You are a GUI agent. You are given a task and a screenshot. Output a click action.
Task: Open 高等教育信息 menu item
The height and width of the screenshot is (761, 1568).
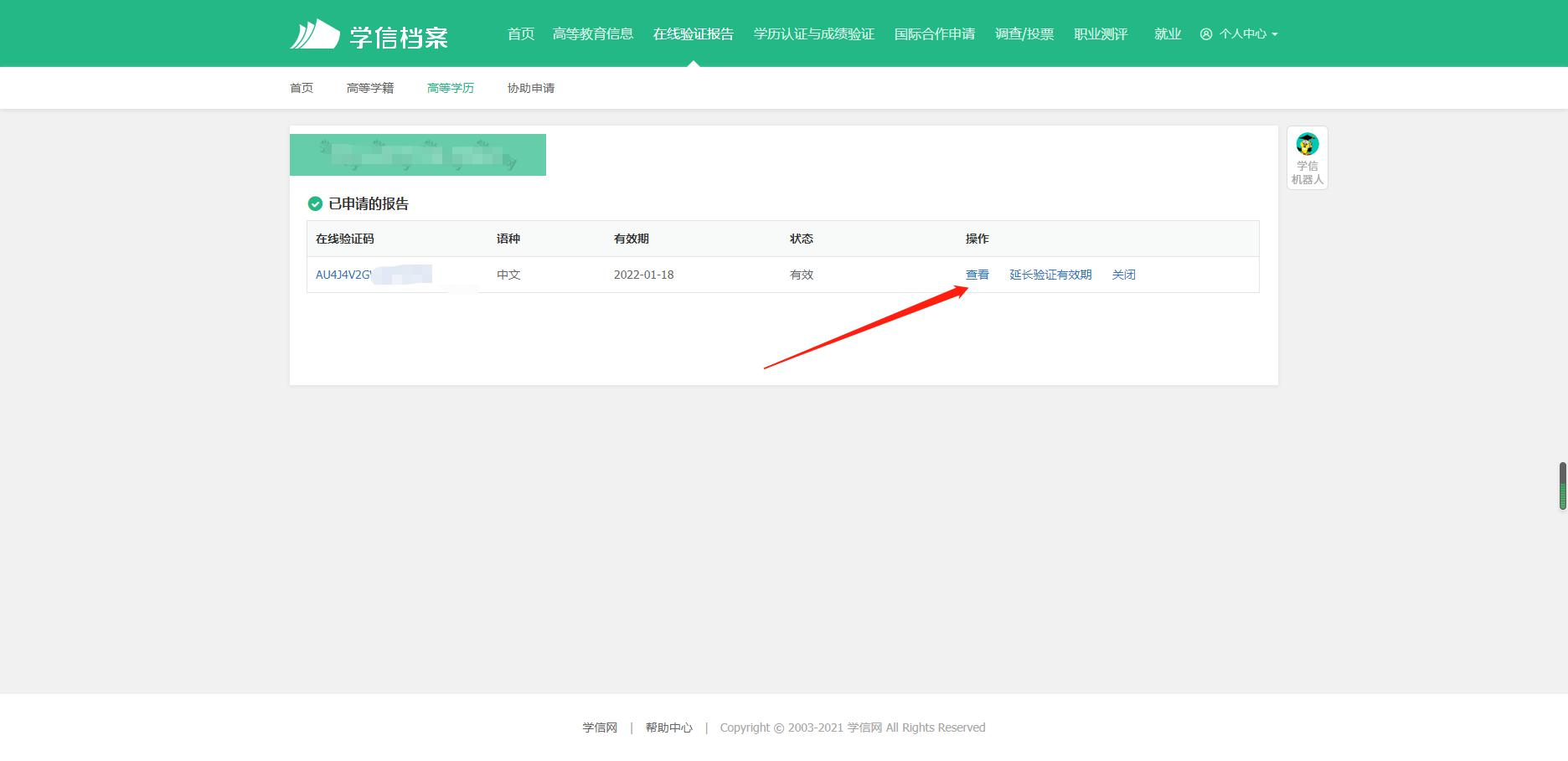(x=592, y=34)
